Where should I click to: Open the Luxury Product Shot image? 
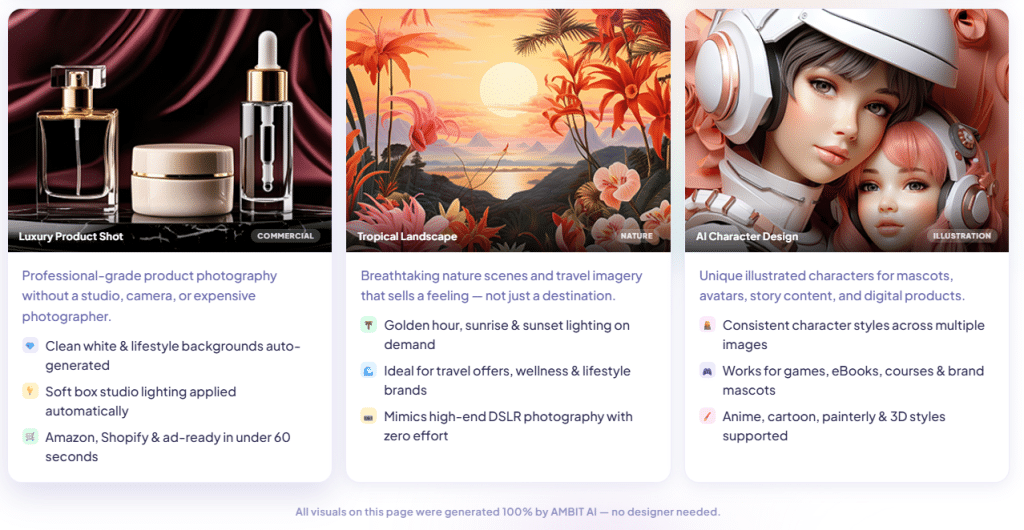(x=170, y=130)
